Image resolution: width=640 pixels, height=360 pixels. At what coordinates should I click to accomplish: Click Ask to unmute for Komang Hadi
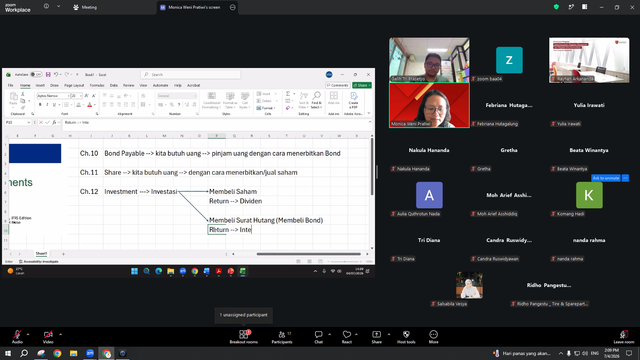coord(606,178)
